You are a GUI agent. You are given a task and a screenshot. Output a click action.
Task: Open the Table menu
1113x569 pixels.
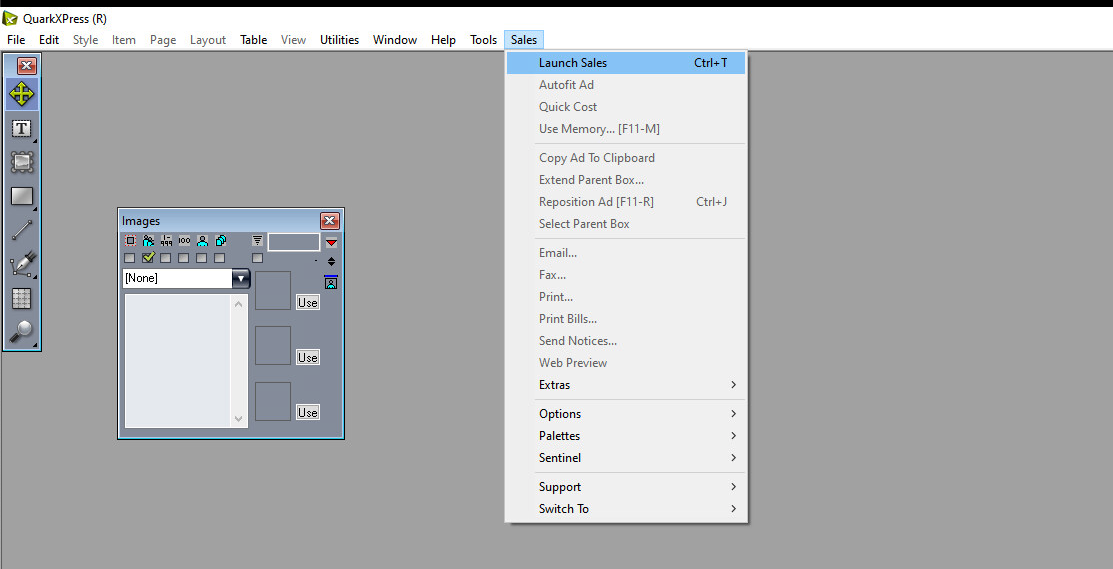(x=253, y=40)
